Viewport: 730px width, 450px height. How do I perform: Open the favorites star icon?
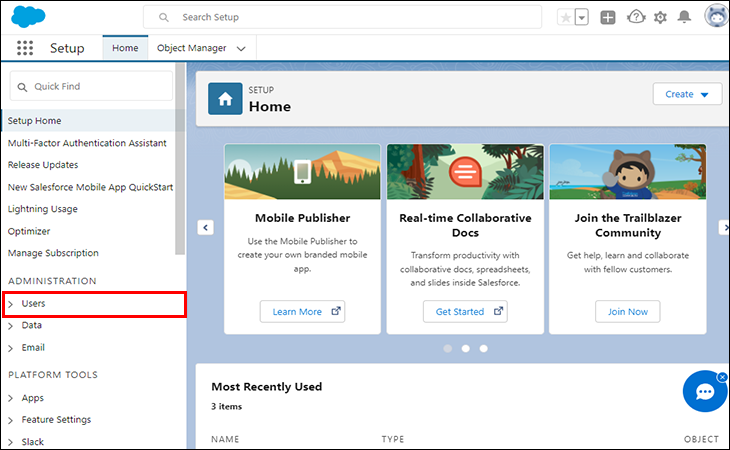pyautogui.click(x=566, y=17)
